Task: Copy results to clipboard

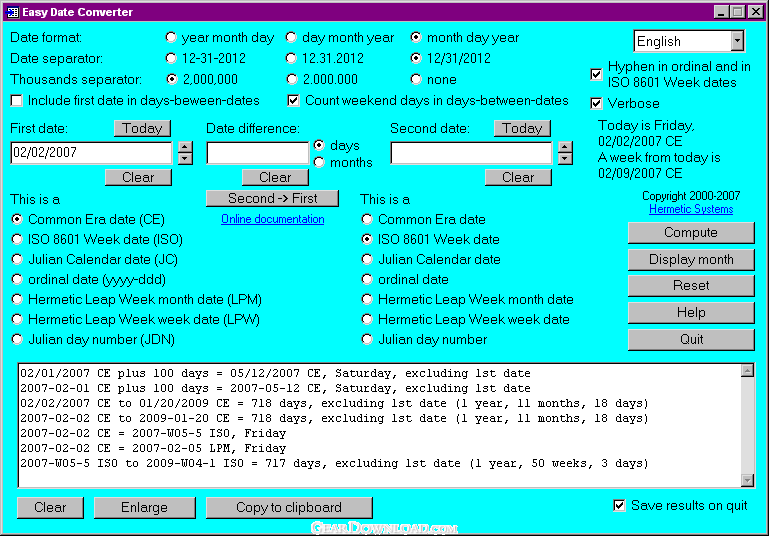Action: click(x=289, y=508)
